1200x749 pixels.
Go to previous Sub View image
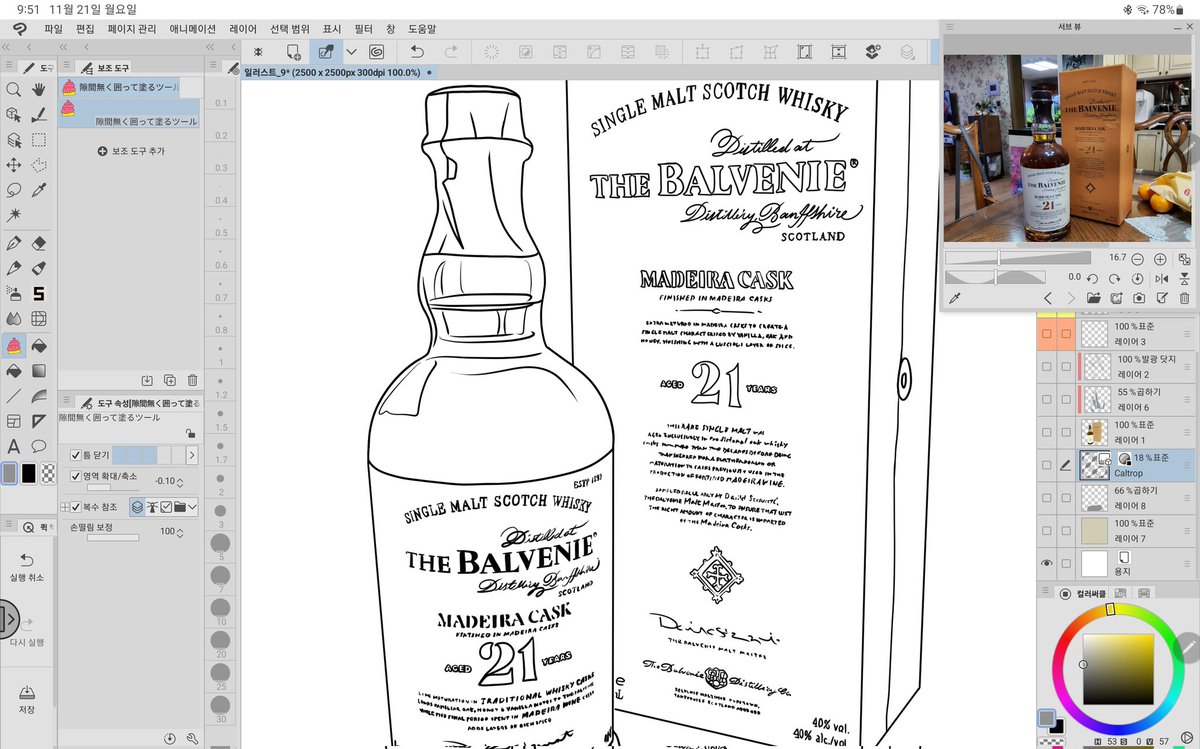pyautogui.click(x=1048, y=298)
